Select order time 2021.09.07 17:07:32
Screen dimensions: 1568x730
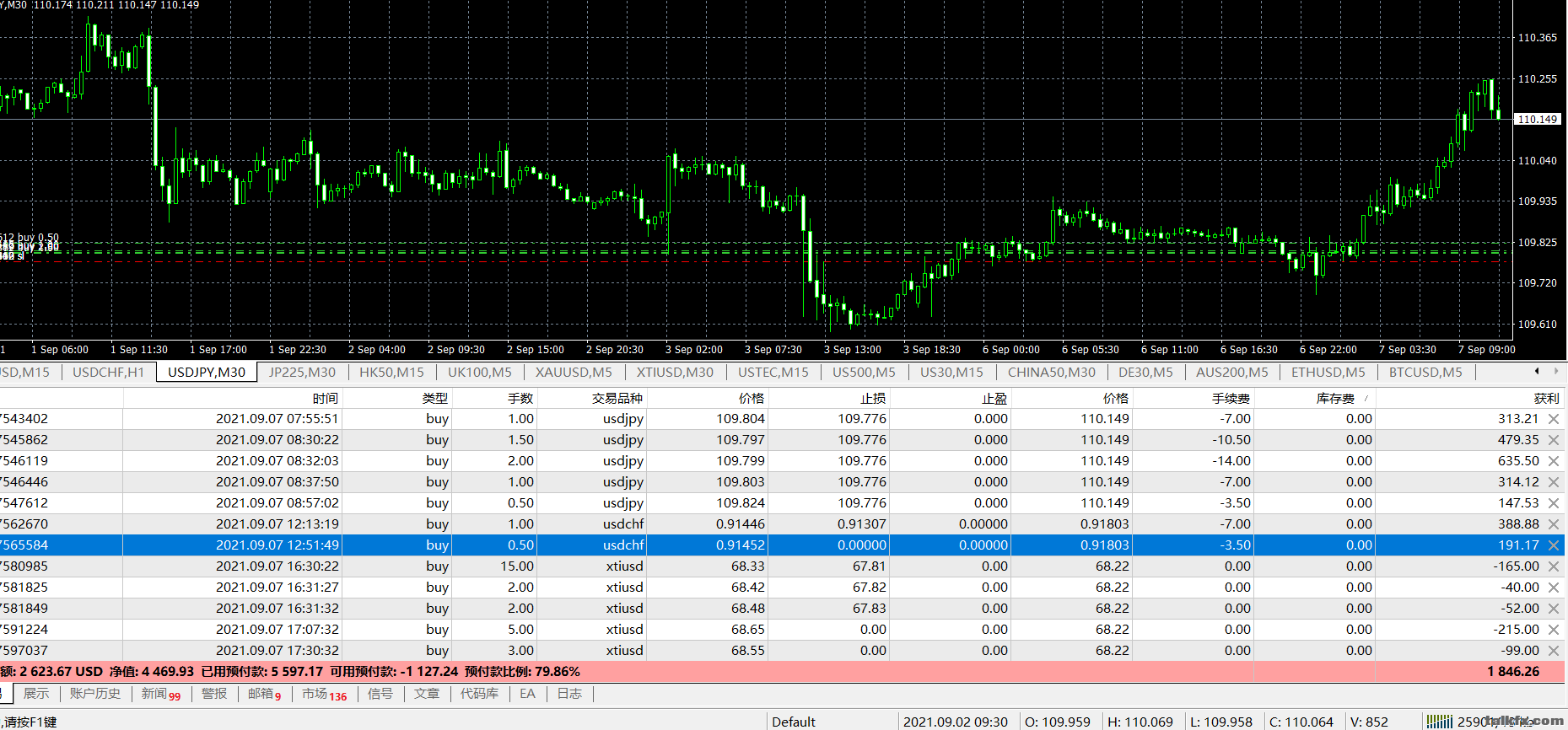tap(277, 630)
